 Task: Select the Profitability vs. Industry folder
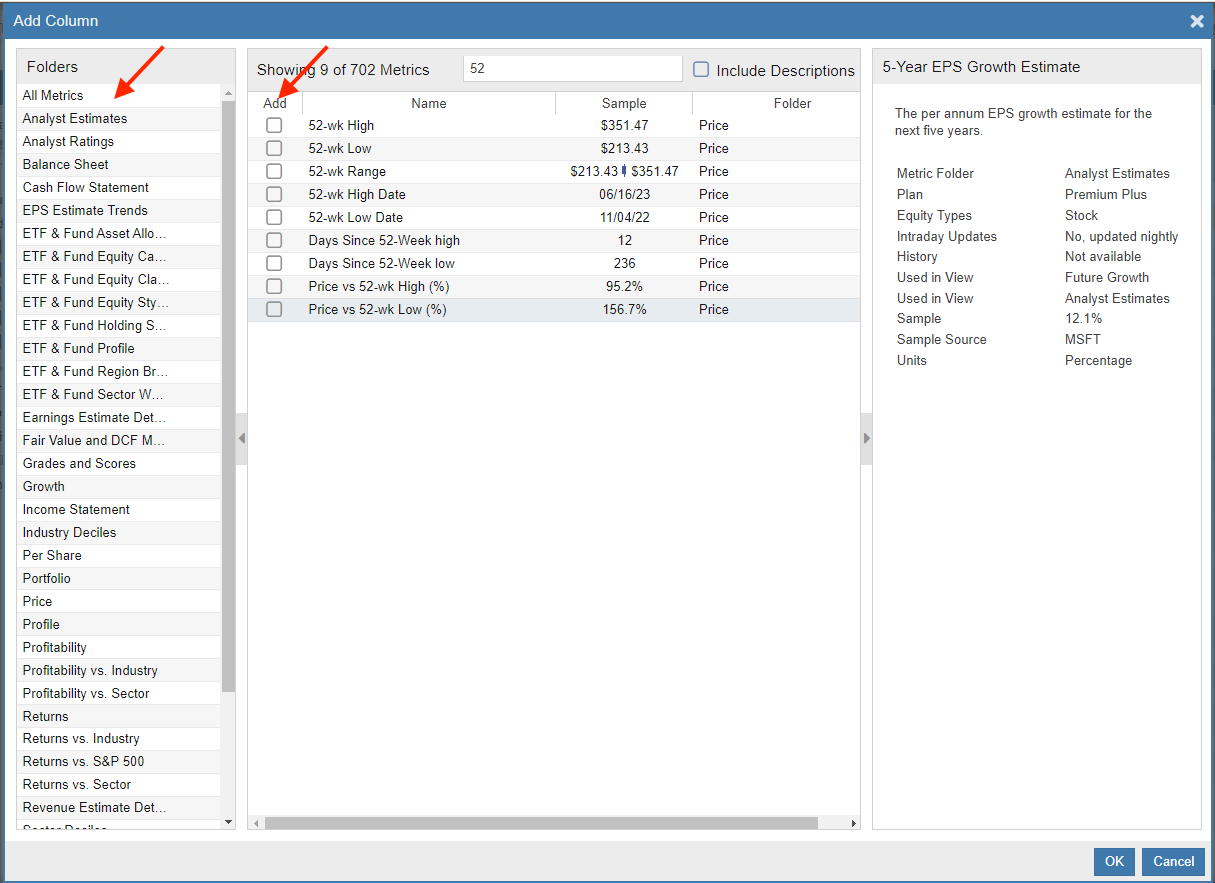point(90,671)
